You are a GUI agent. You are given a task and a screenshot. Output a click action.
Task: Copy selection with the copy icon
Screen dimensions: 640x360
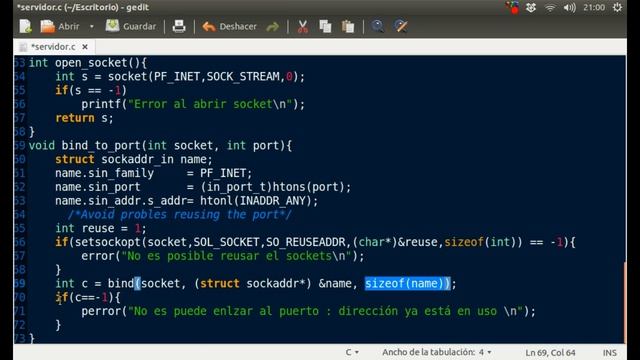[x=325, y=27]
